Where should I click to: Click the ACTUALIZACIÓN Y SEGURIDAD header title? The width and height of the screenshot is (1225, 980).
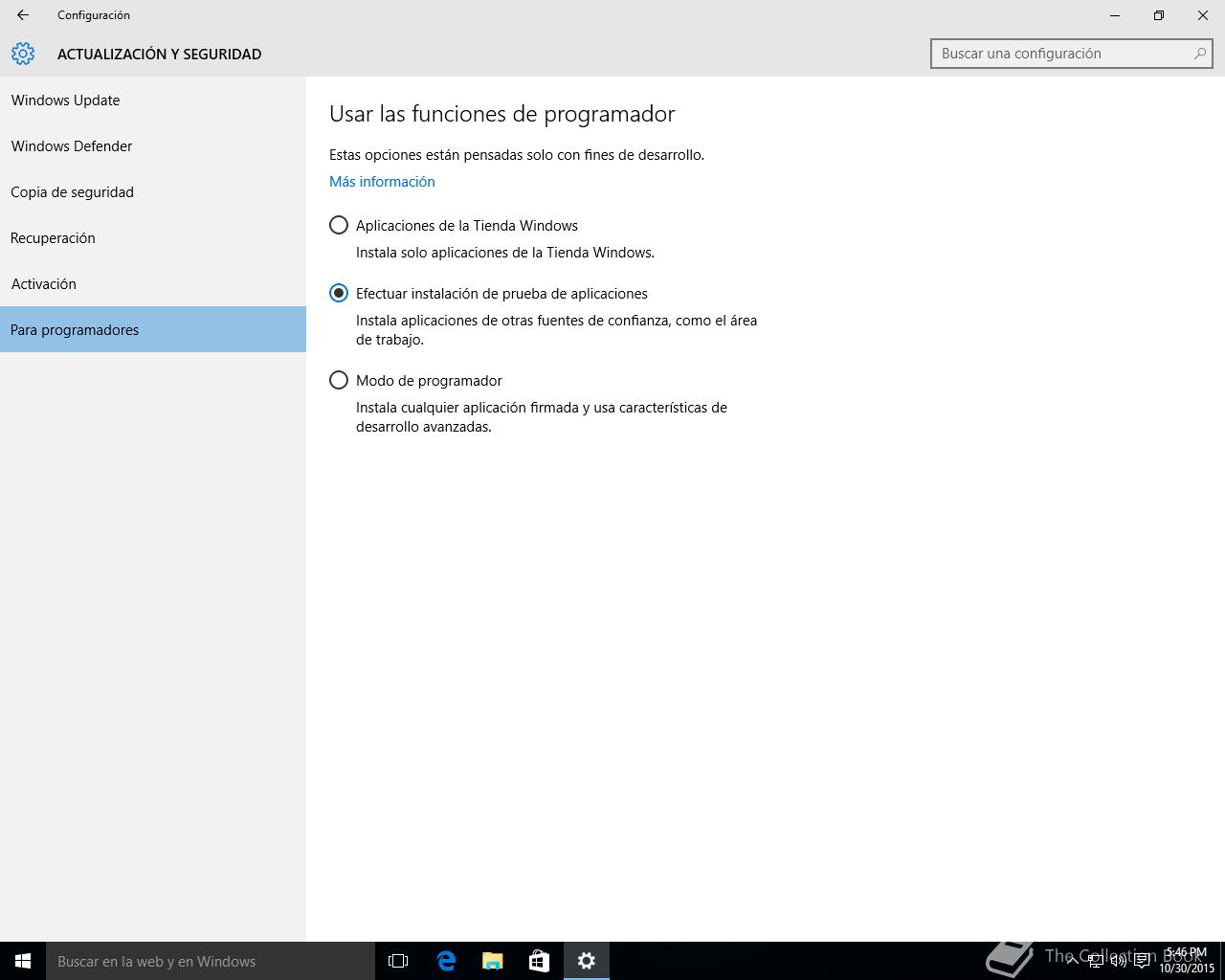[160, 55]
